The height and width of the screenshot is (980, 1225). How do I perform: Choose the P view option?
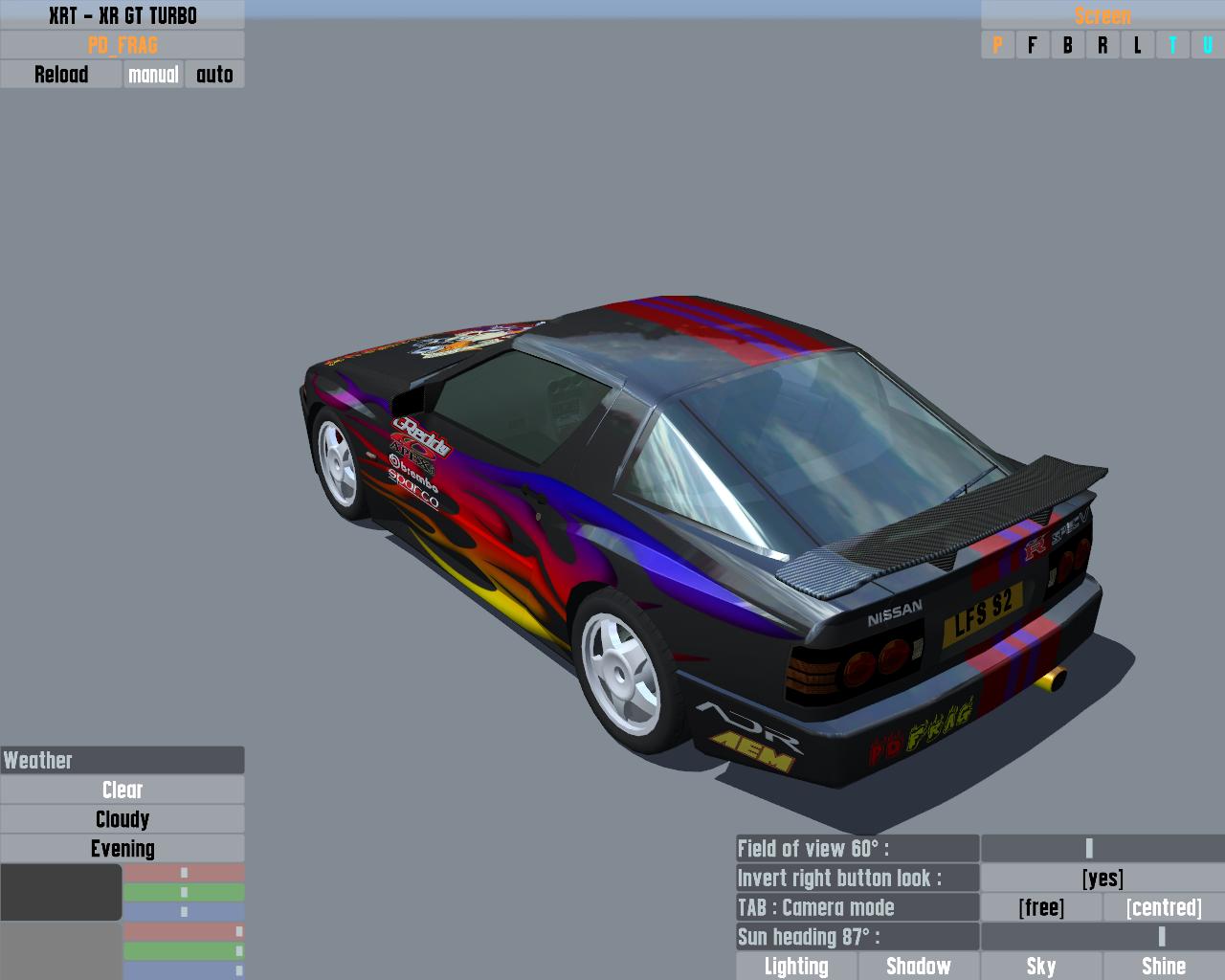[997, 45]
